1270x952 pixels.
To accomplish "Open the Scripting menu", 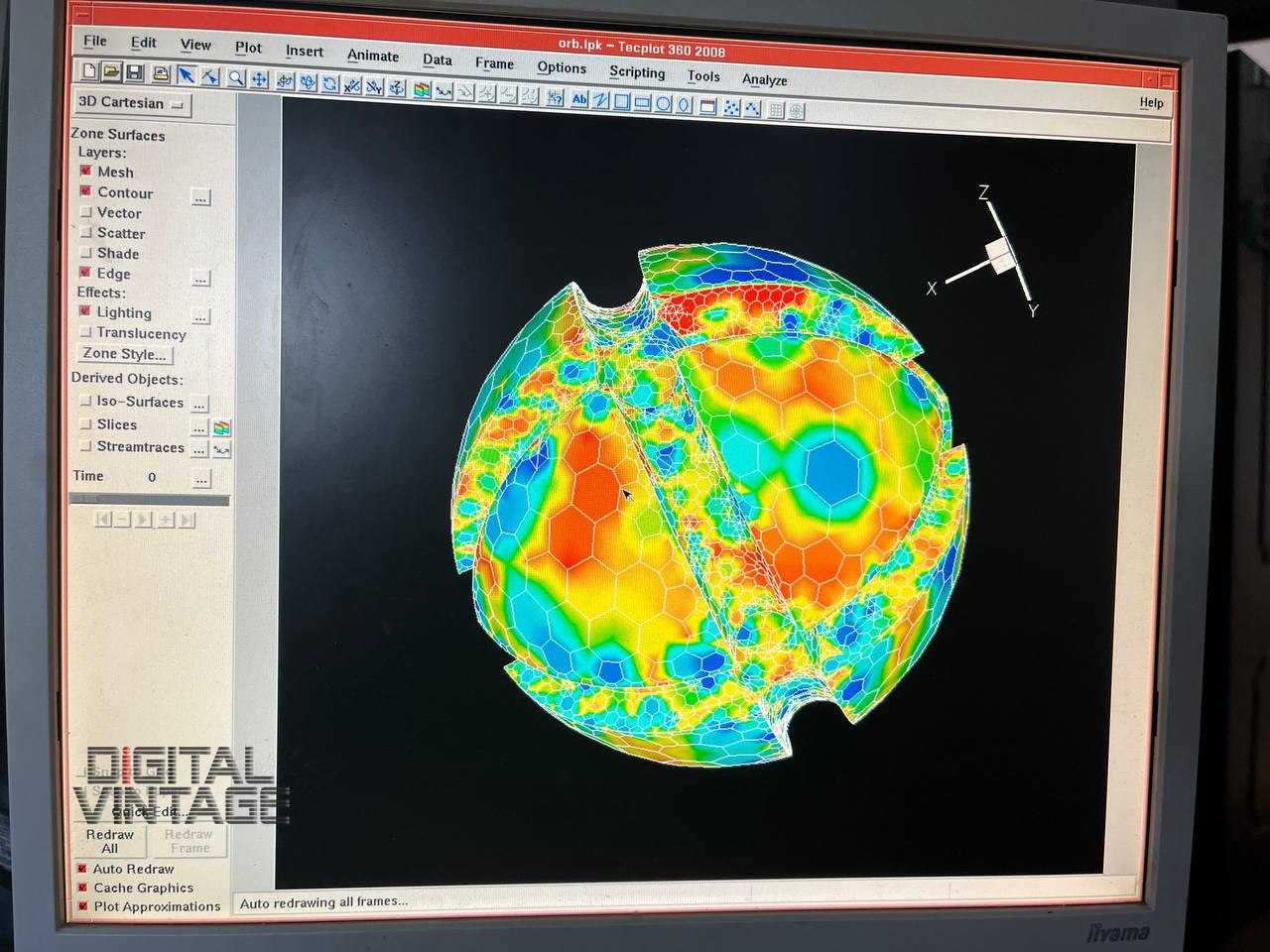I will click(x=636, y=72).
